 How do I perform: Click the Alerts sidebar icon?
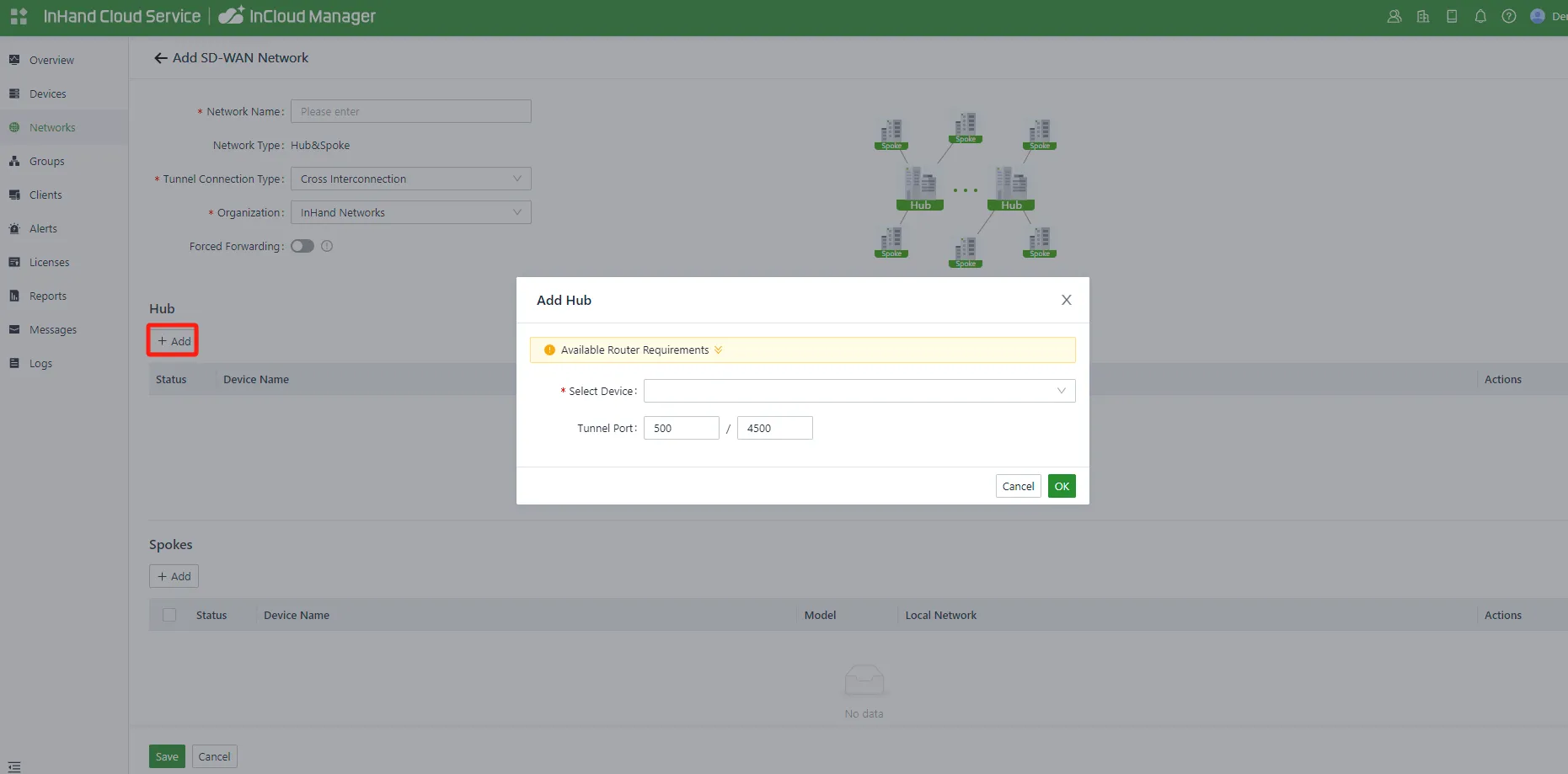click(14, 228)
